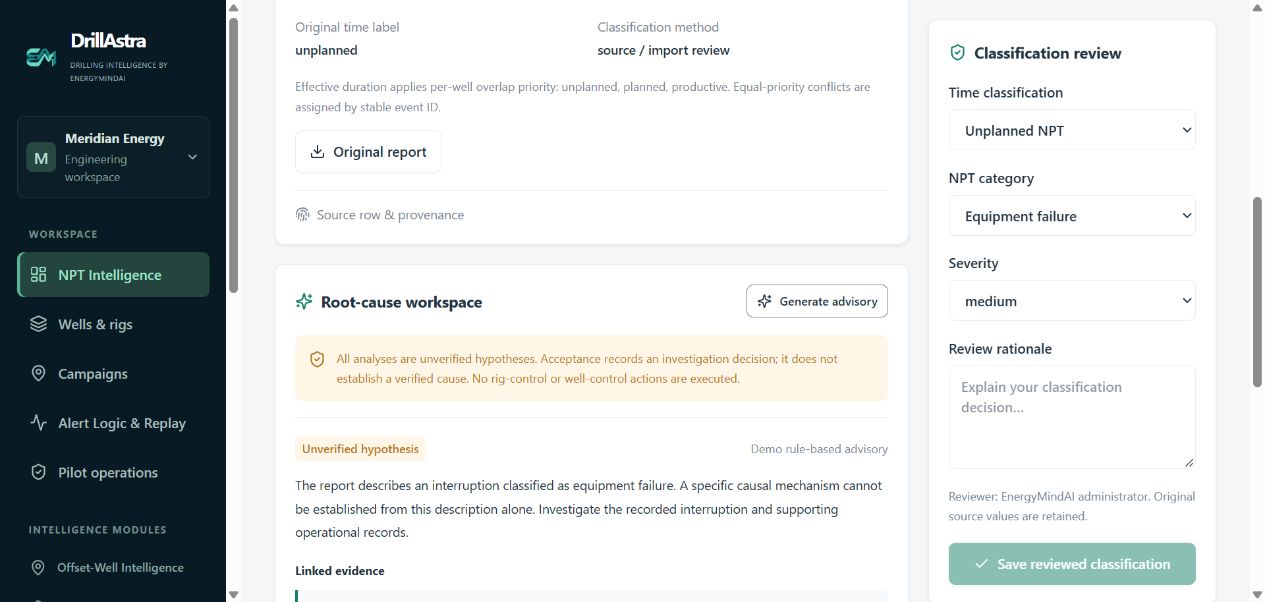Viewport: 1265px width, 602px height.
Task: Click the main page vertical scrollbar
Action: [x=1258, y=292]
